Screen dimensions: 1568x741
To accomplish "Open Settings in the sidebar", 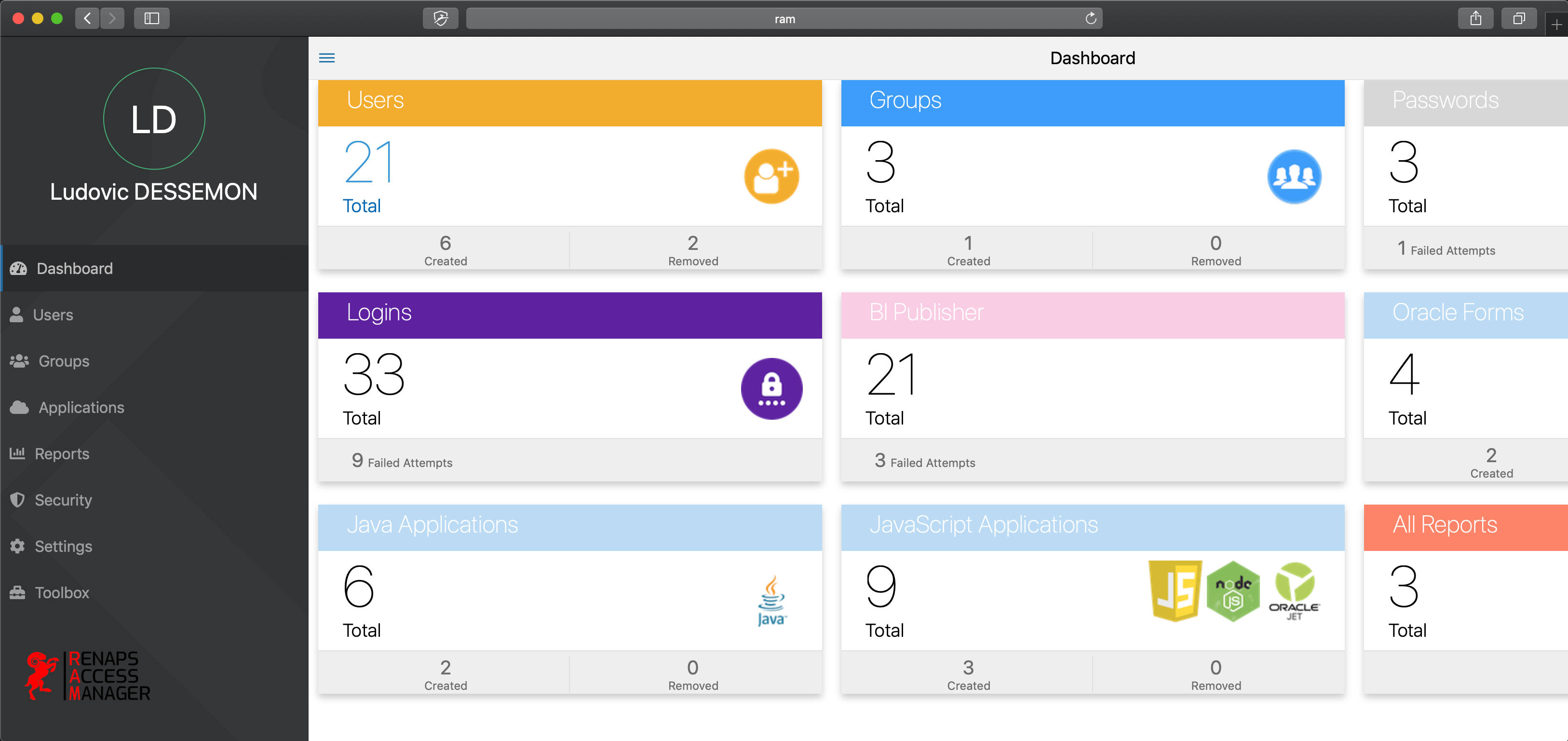I will pyautogui.click(x=154, y=546).
